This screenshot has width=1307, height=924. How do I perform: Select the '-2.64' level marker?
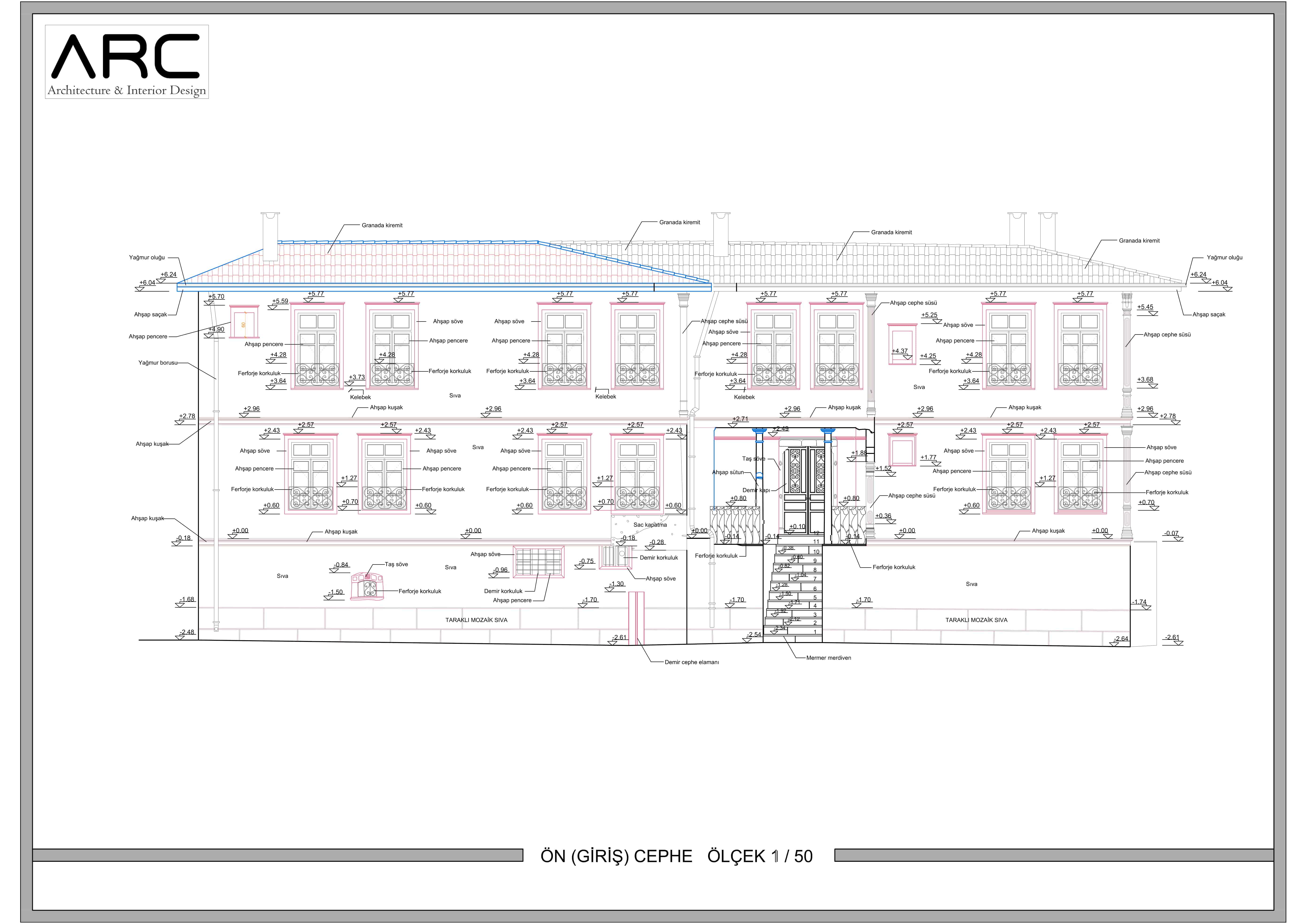pyautogui.click(x=1121, y=638)
